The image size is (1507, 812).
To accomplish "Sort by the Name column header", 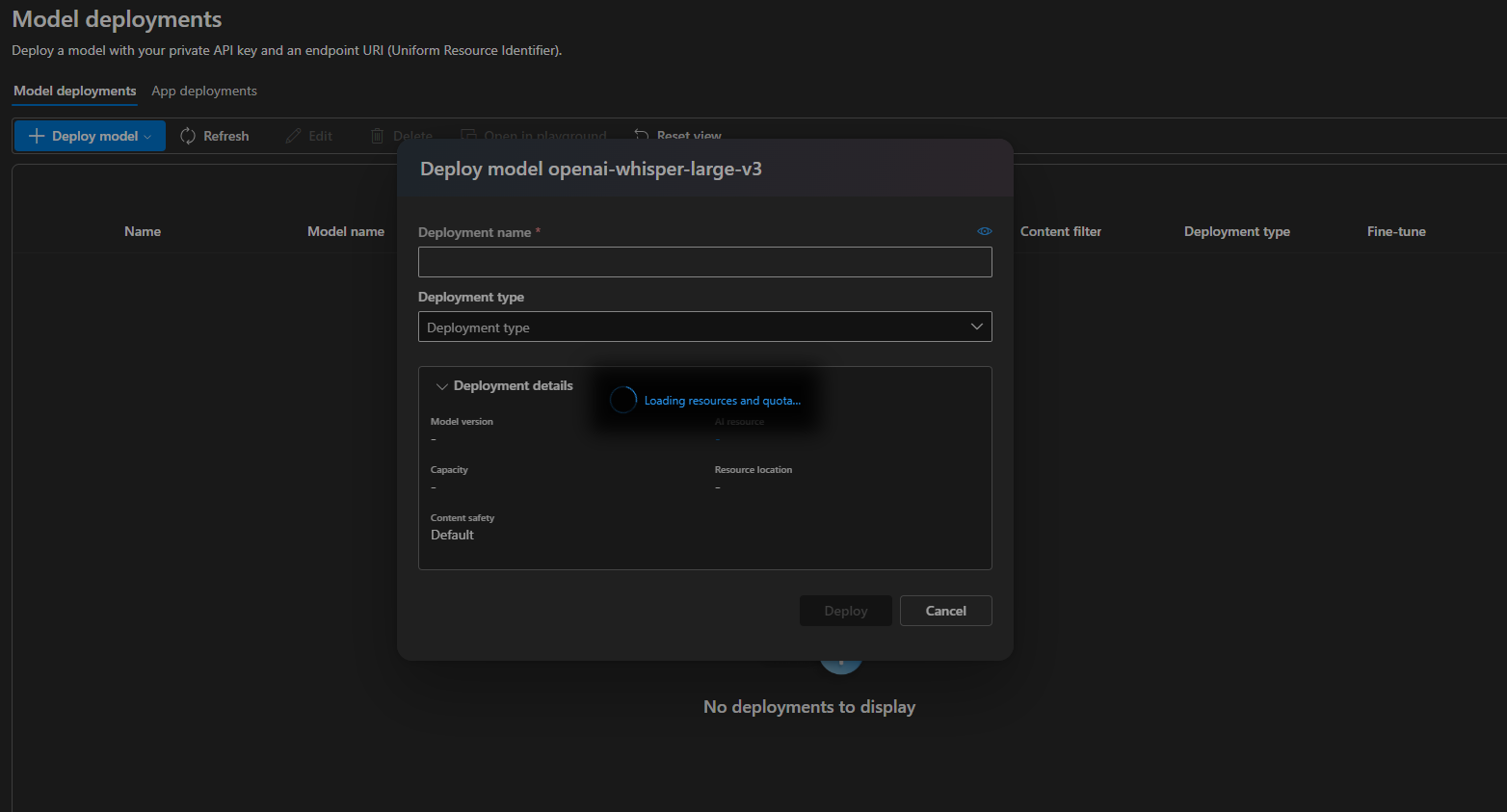I will 143,231.
